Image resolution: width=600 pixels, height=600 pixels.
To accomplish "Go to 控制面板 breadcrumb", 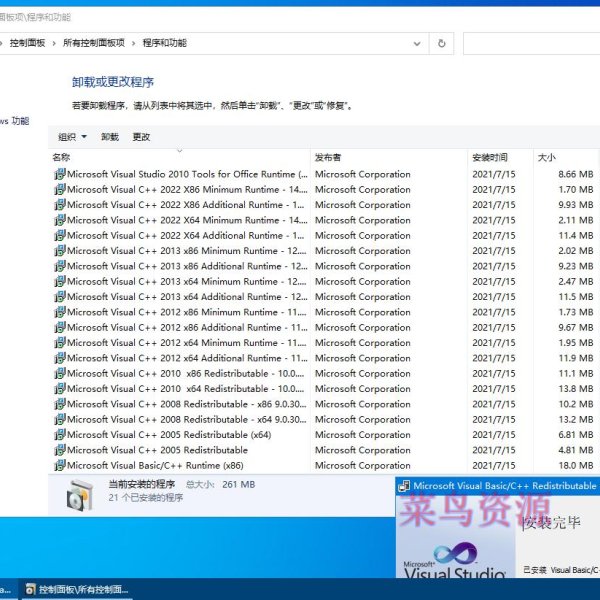I will coord(27,43).
